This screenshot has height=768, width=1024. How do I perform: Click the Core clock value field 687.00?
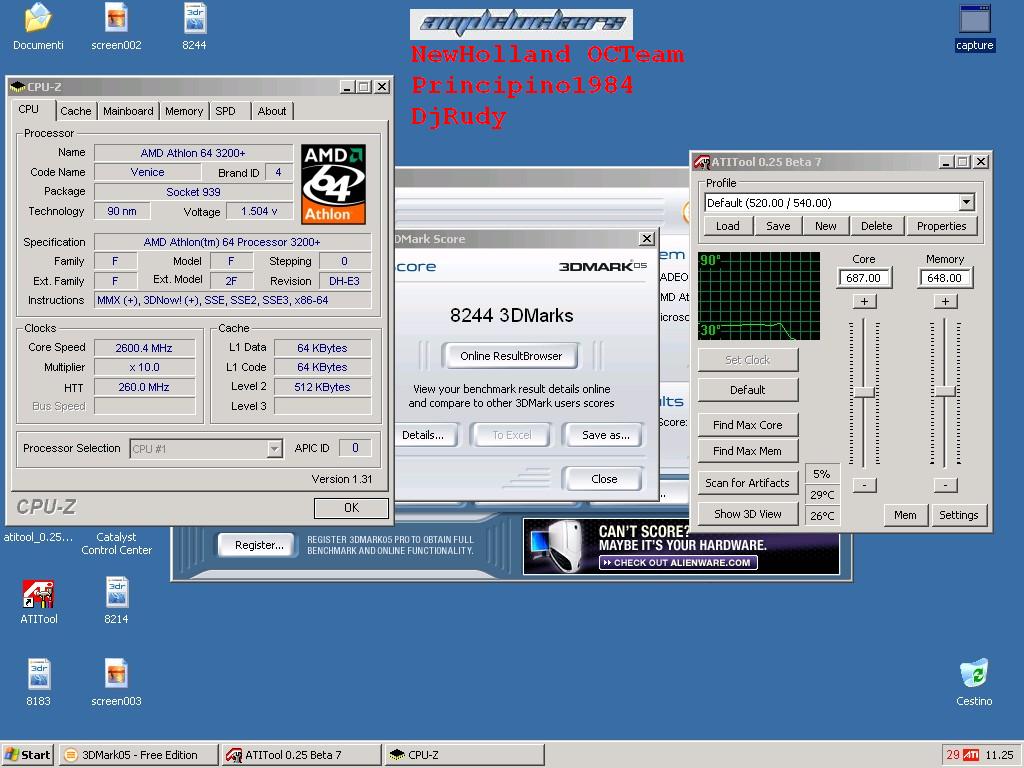pyautogui.click(x=863, y=278)
